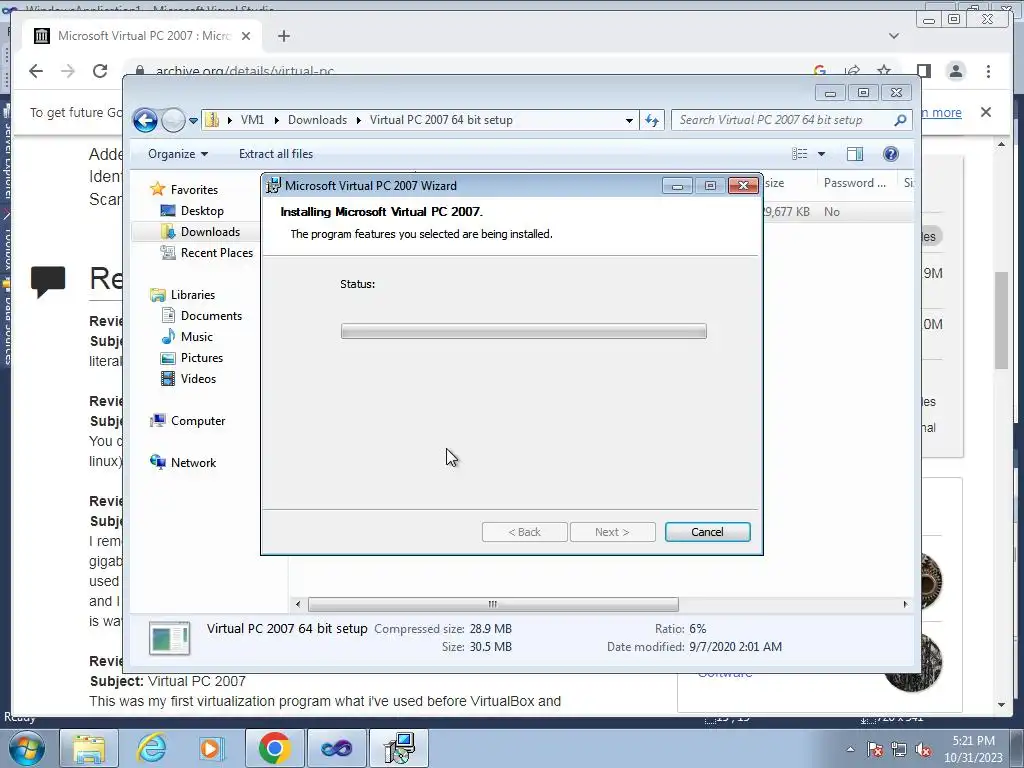
Task: Open Music library
Action: 197,337
